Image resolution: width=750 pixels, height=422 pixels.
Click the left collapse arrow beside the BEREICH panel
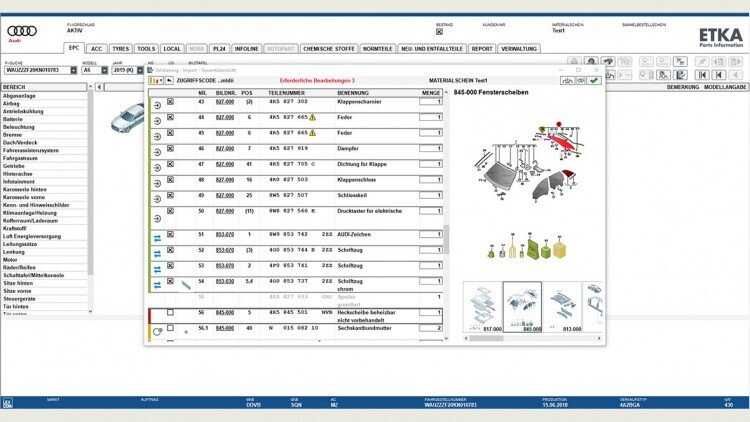pyautogui.click(x=99, y=87)
